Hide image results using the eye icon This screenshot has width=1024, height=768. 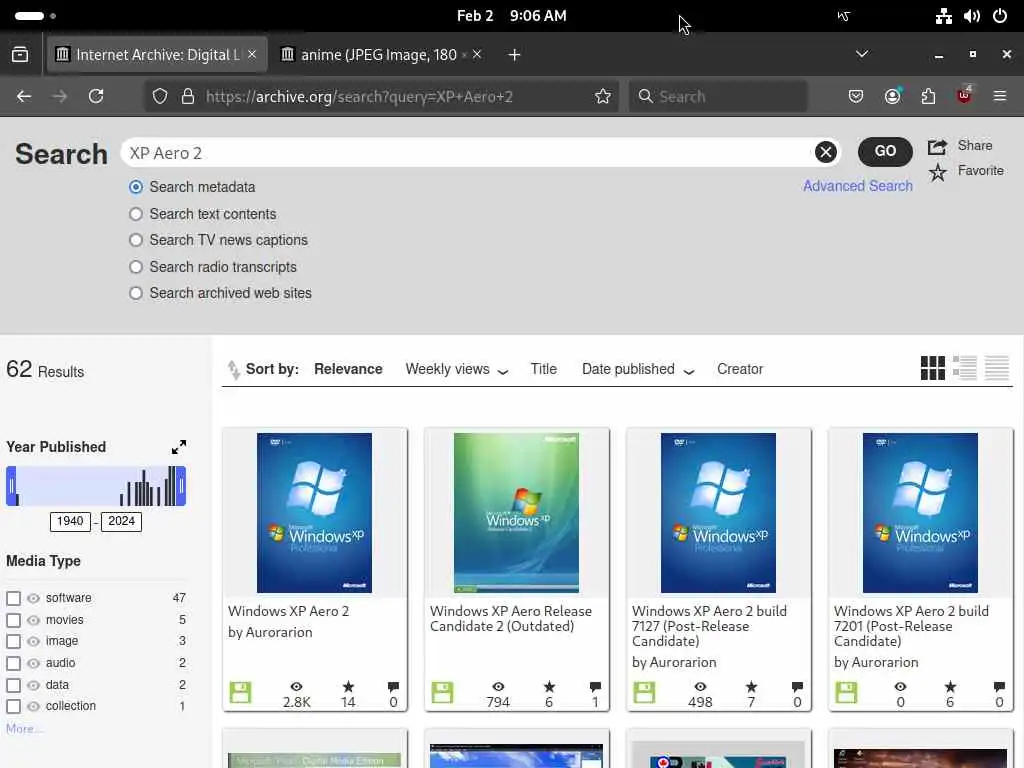tap(33, 641)
